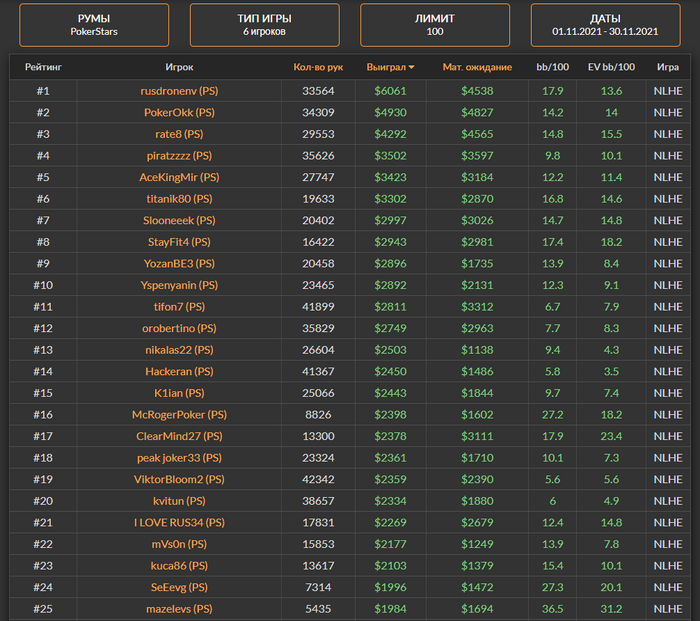Sort table by EV bb/100 column
This screenshot has height=621, width=700.
[x=611, y=68]
